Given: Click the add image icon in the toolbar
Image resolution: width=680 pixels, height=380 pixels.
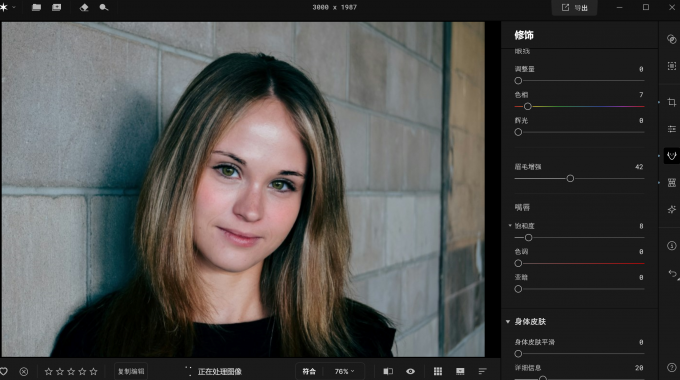Looking at the screenshot, I should coord(56,7).
